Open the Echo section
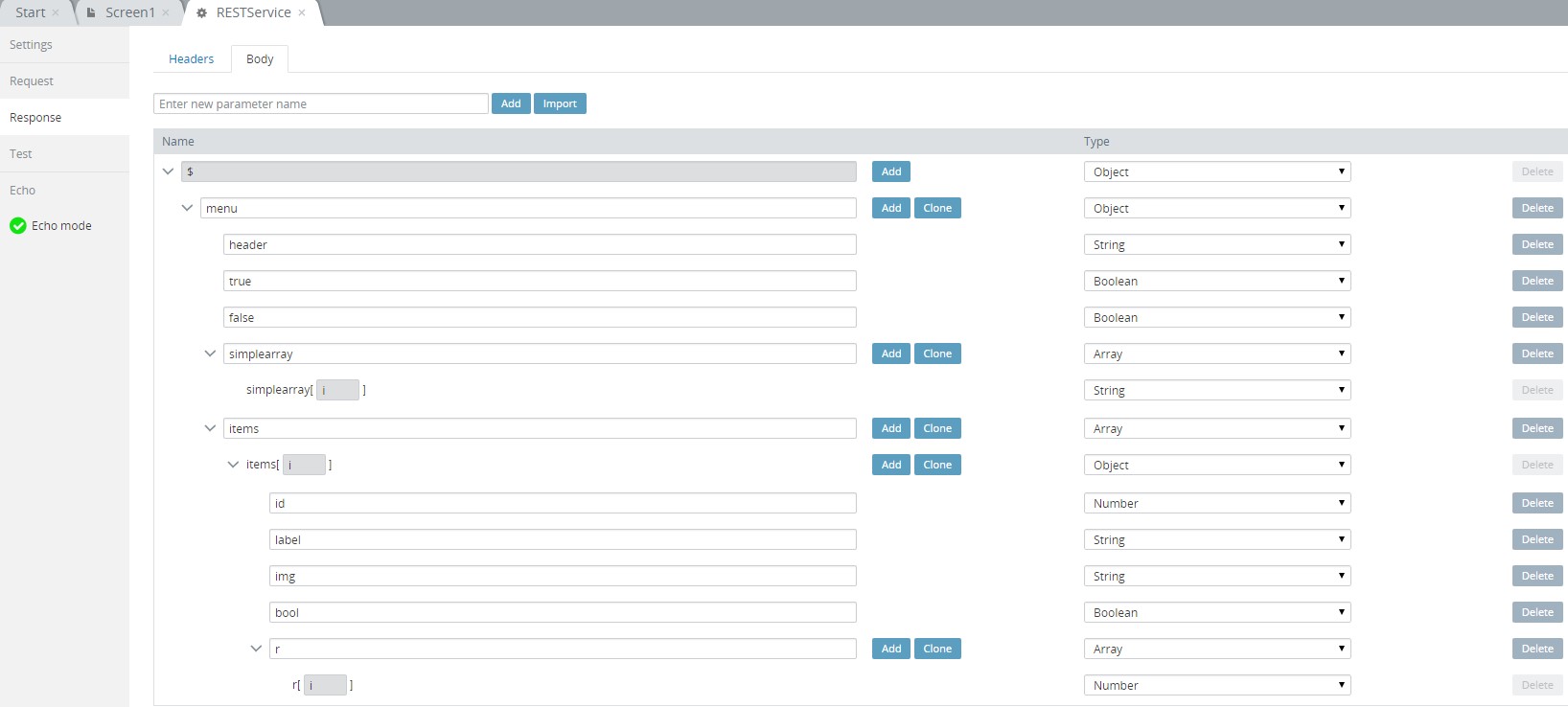Viewport: 1568px width, 707px height. [64, 191]
